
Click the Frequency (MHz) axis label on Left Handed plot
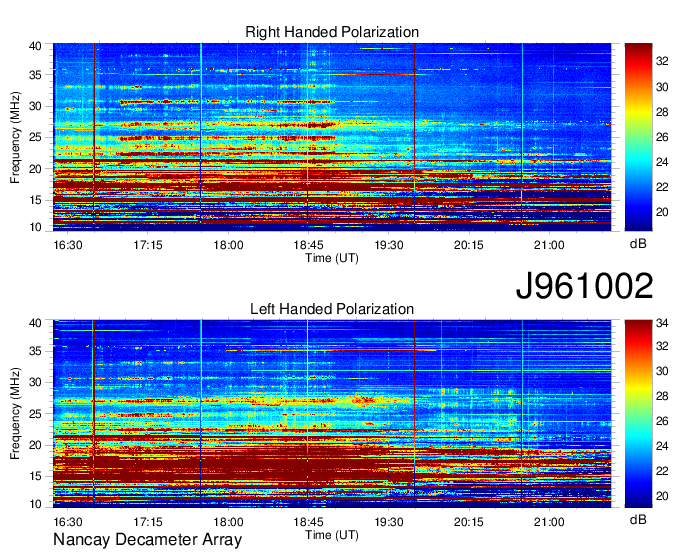click(x=15, y=414)
